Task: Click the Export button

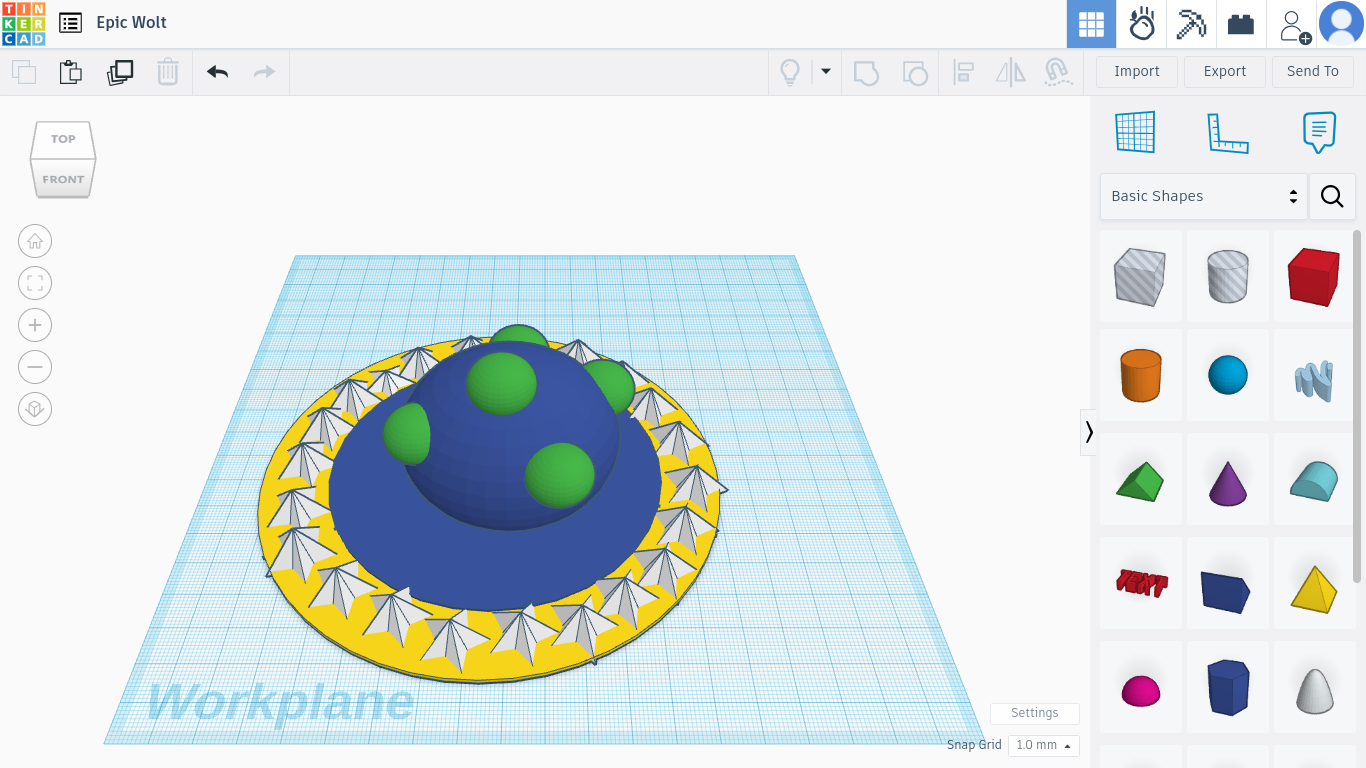Action: 1225,71
